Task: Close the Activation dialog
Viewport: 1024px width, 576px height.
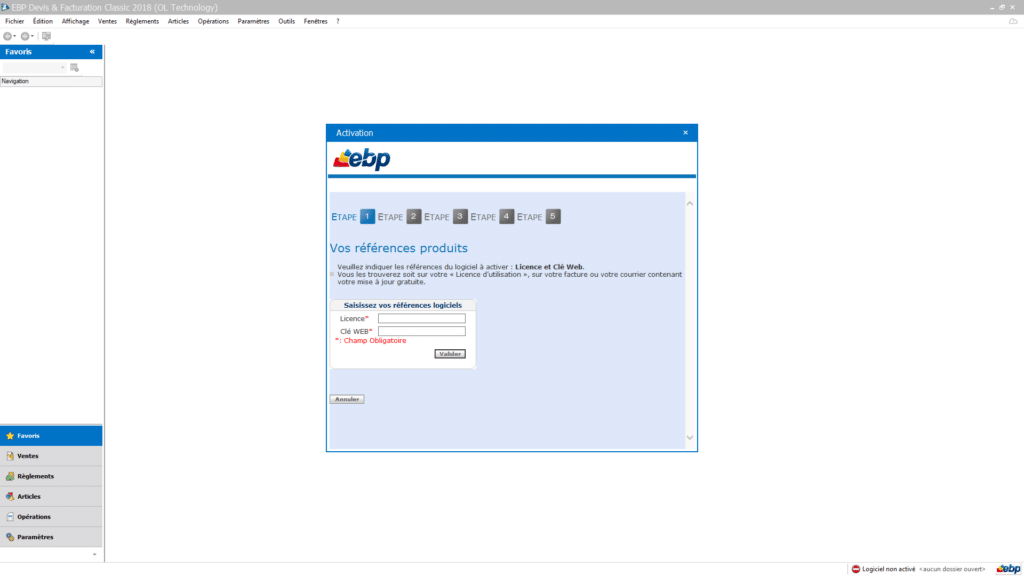Action: tap(685, 133)
